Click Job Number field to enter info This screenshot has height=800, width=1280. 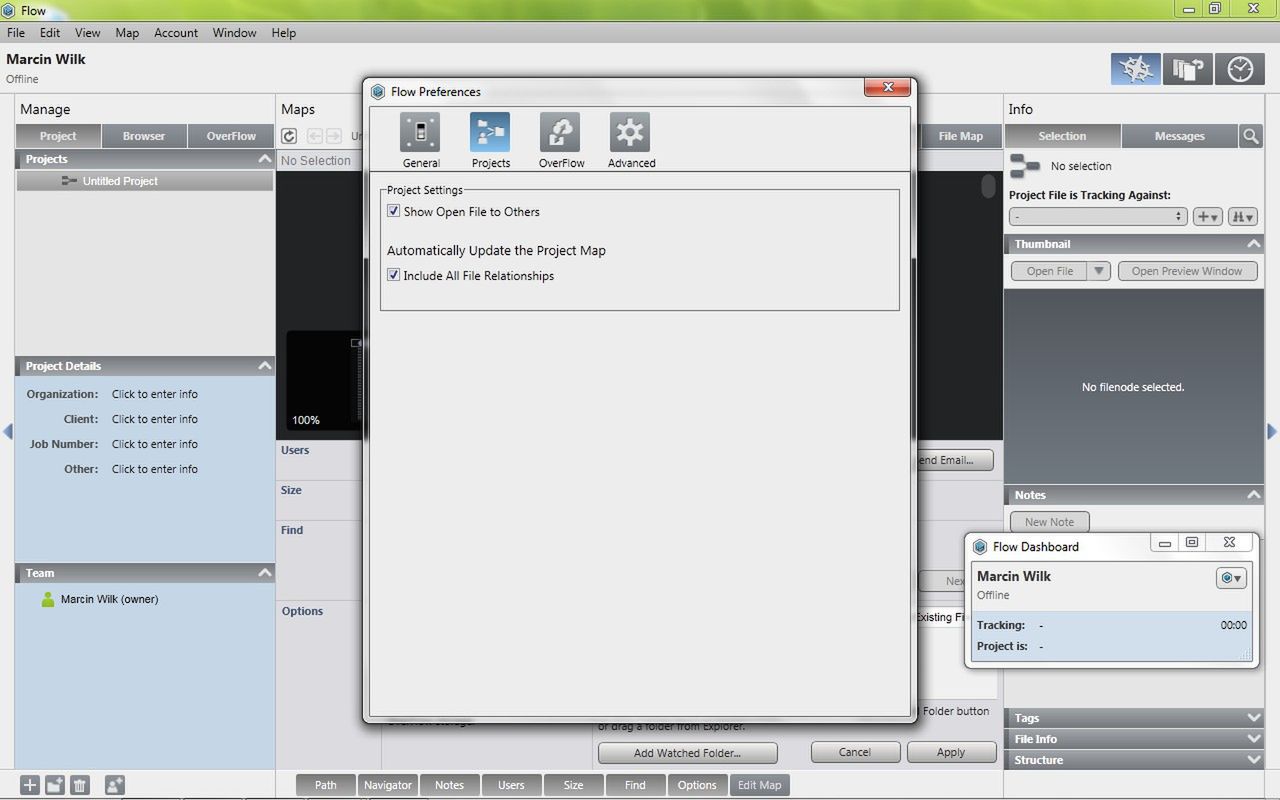tap(155, 444)
